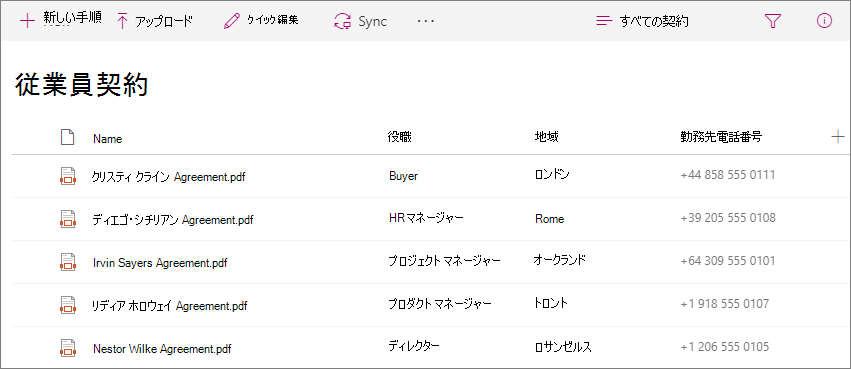
Task: Click the 従業員契約 library title
Action: (x=81, y=85)
